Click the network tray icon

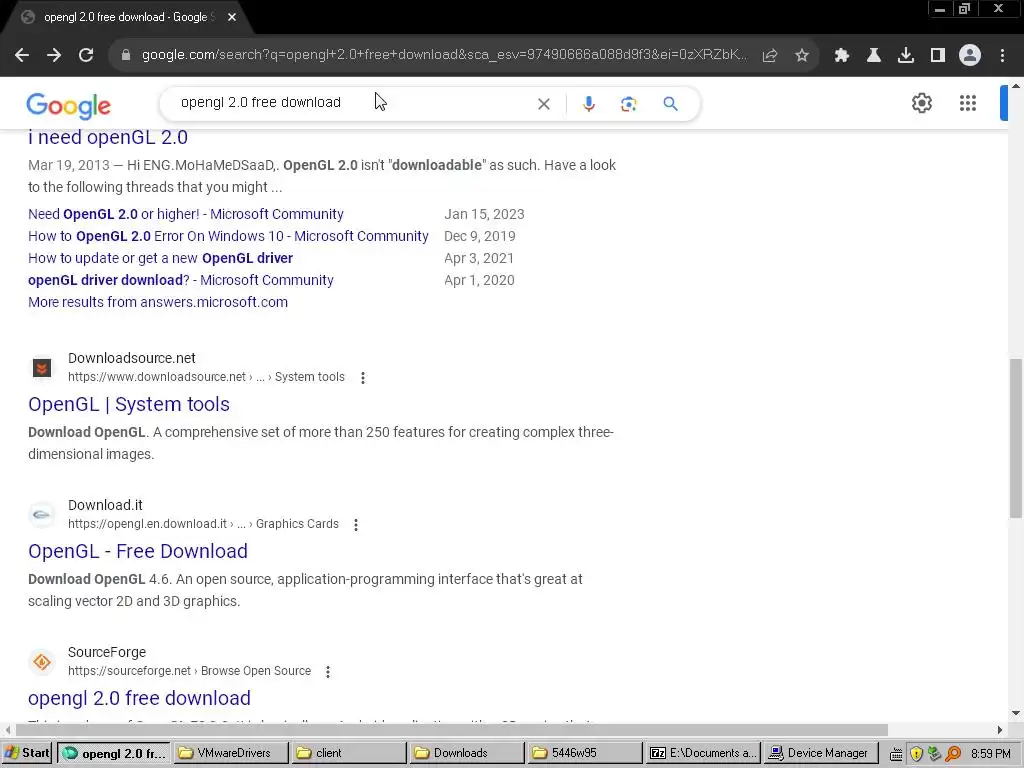[x=935, y=754]
